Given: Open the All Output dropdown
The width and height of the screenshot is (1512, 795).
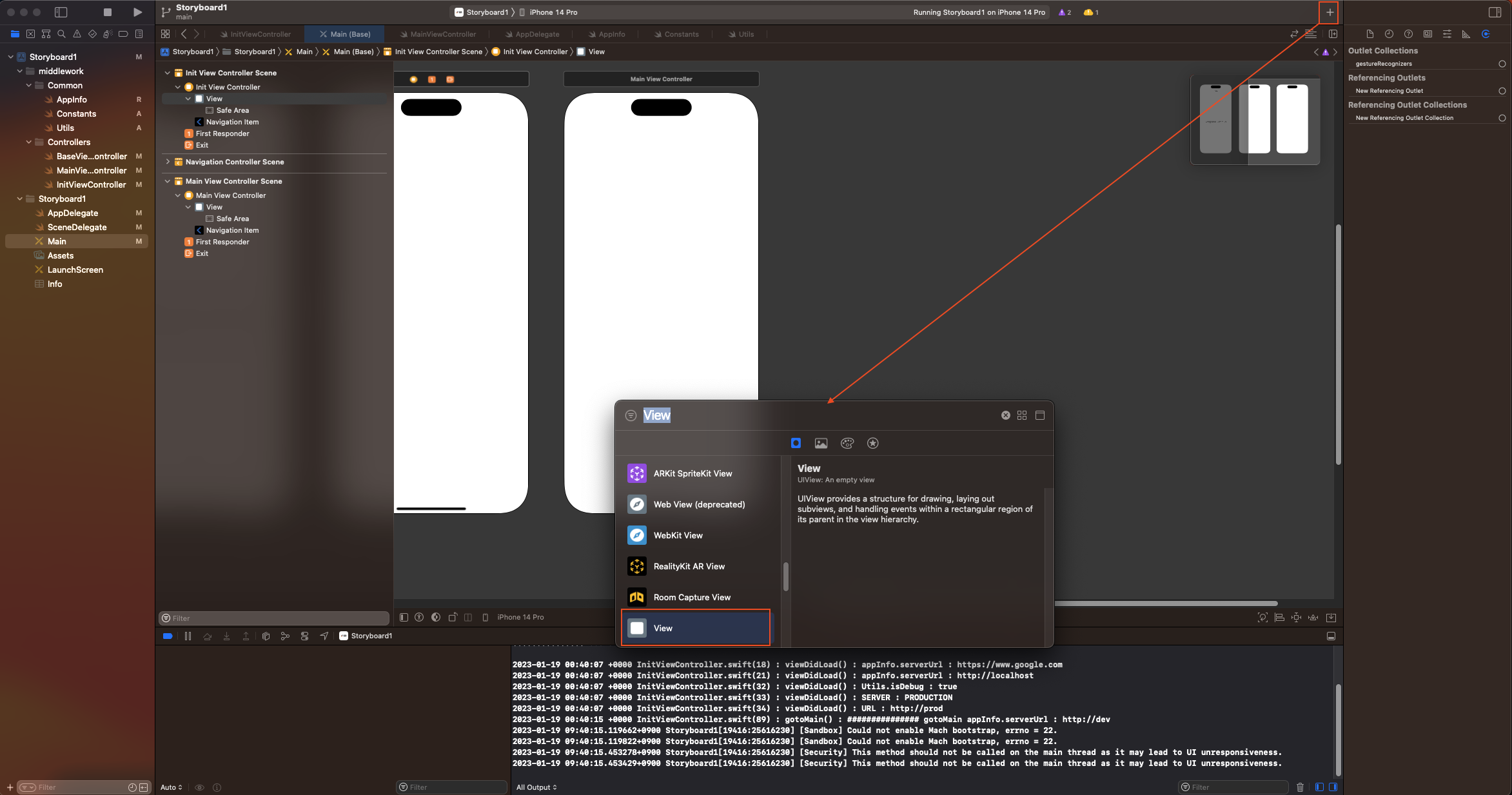Looking at the screenshot, I should (x=536, y=787).
